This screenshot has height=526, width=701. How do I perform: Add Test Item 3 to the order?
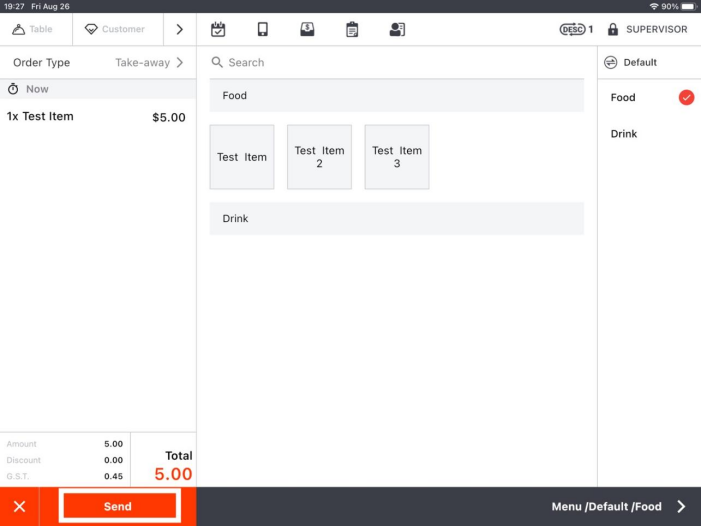pos(397,157)
